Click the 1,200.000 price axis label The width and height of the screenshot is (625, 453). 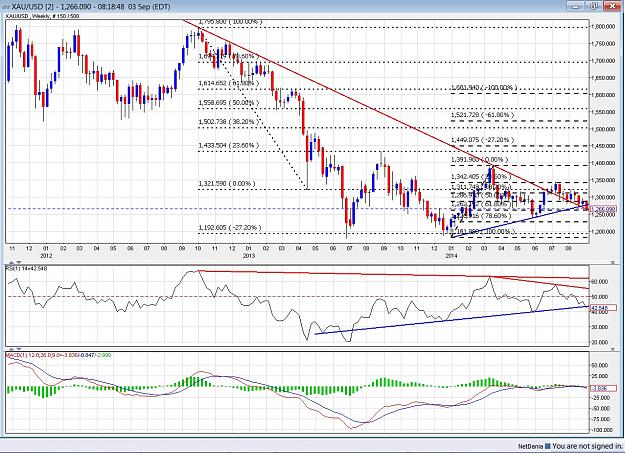click(x=604, y=231)
